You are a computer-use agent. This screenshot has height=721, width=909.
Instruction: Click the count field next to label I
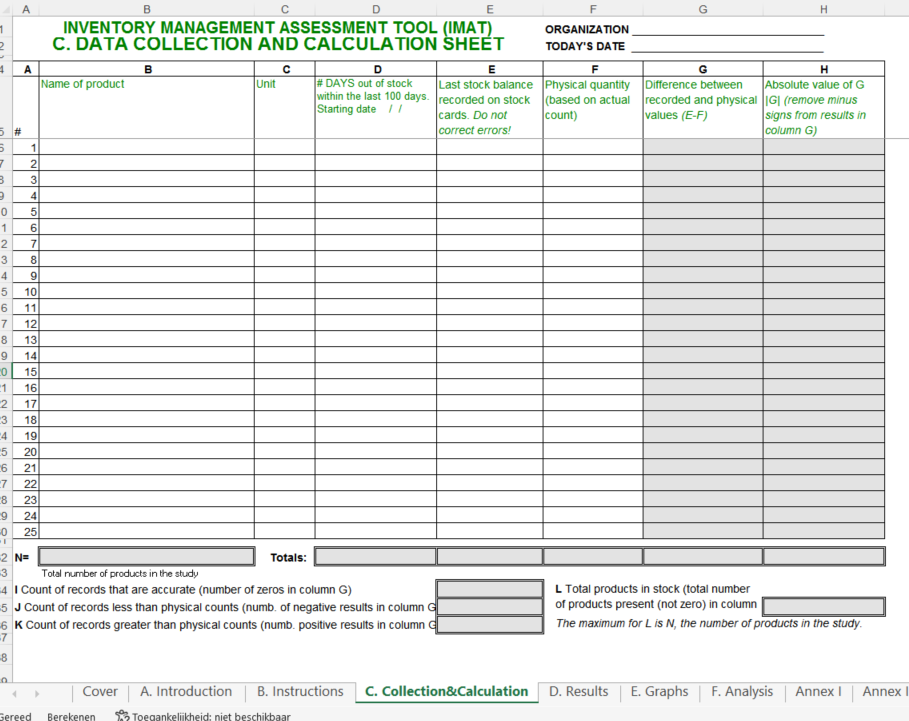(x=489, y=589)
